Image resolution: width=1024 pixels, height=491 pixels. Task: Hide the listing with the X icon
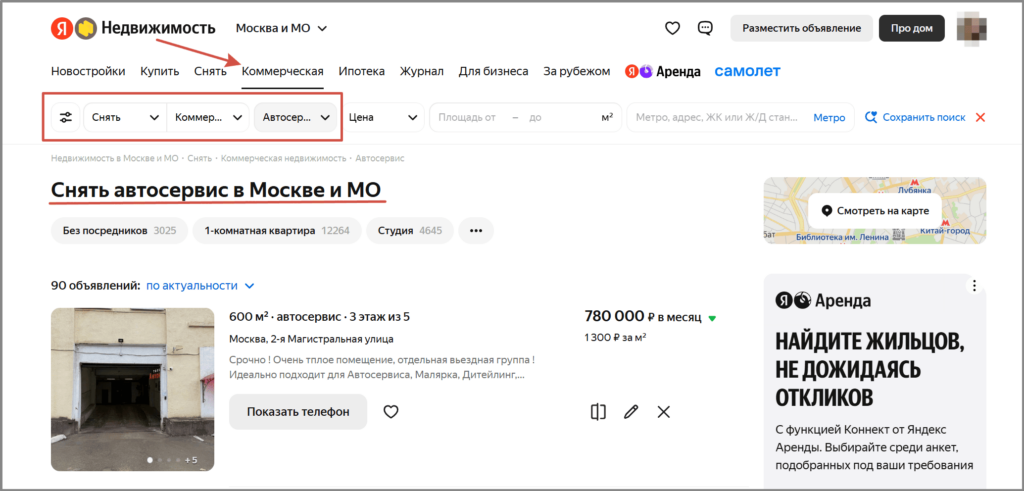click(x=664, y=411)
